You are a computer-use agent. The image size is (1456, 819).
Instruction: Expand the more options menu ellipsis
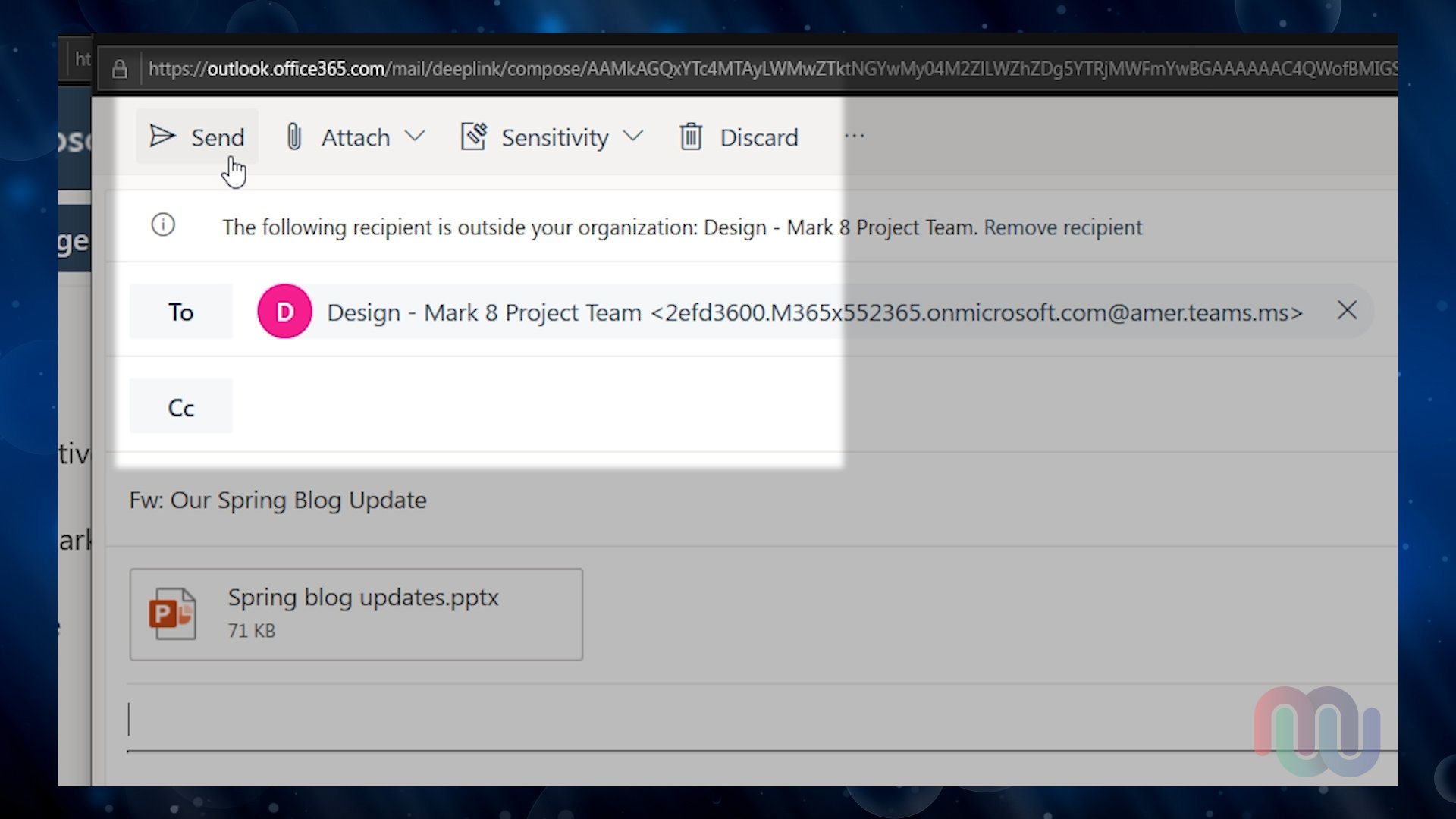(x=854, y=136)
